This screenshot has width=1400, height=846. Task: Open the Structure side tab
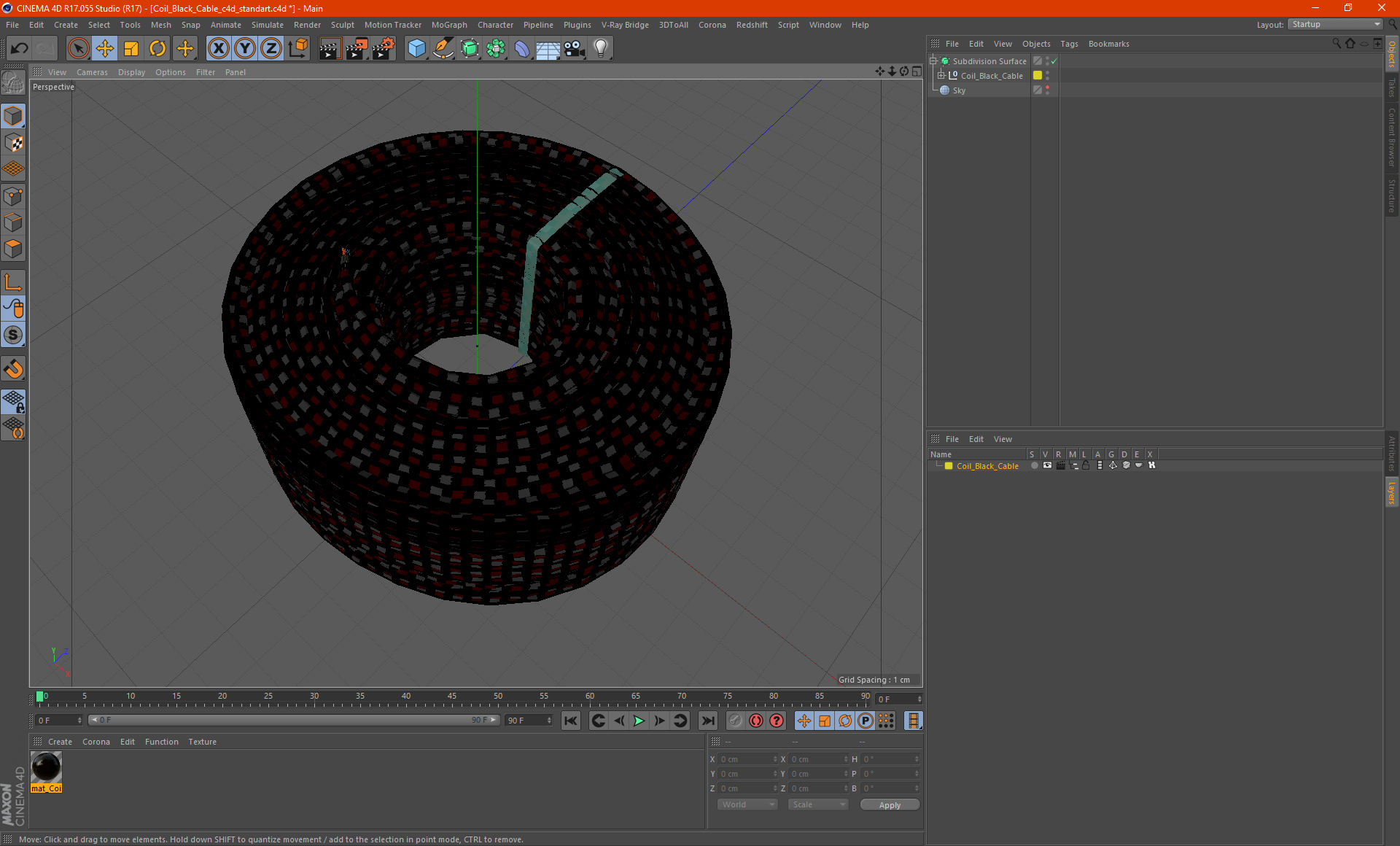point(1392,195)
